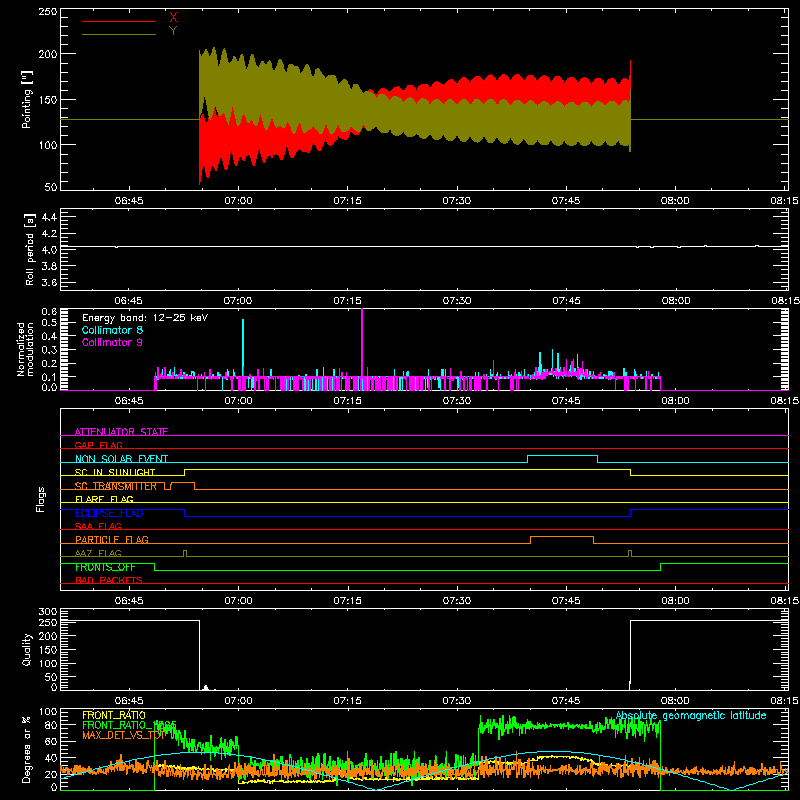Screen dimensions: 800x800
Task: Click '150' on Pointing y-axis
Action: click(48, 100)
